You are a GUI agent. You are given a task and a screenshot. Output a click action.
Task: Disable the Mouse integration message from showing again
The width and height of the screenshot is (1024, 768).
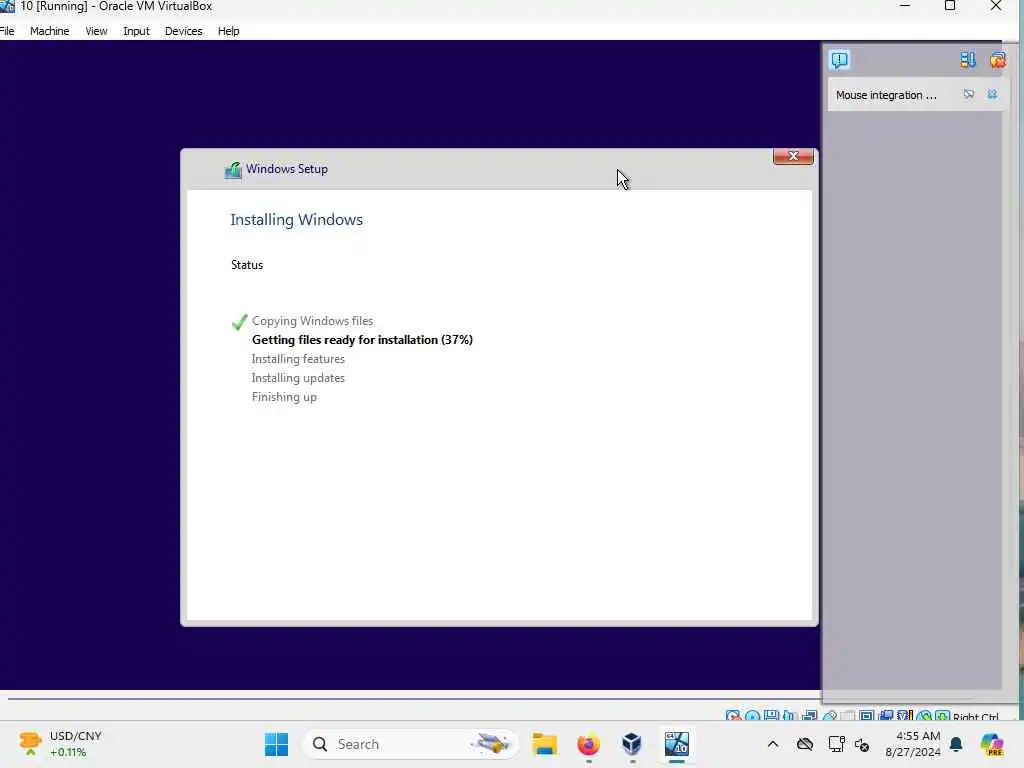968,95
